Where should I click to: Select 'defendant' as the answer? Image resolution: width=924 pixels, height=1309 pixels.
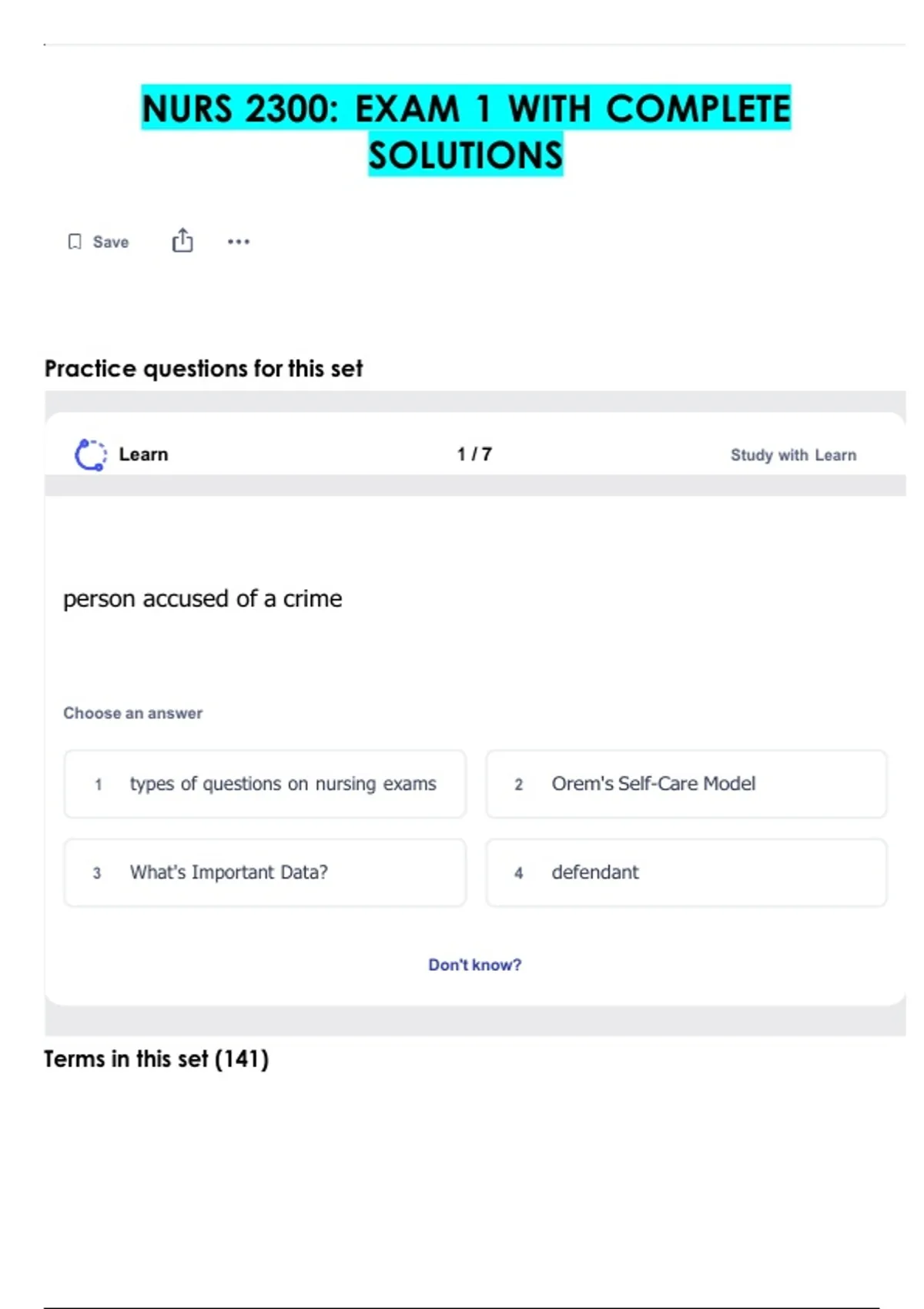point(686,872)
